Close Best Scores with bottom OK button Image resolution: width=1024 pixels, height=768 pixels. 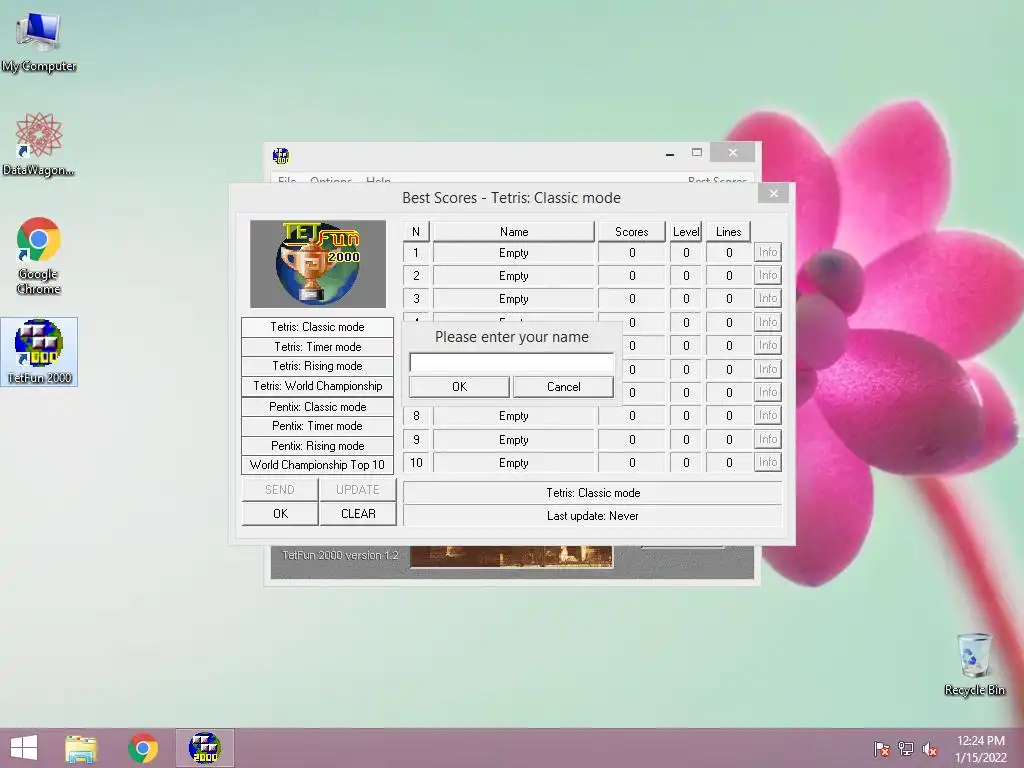[280, 513]
